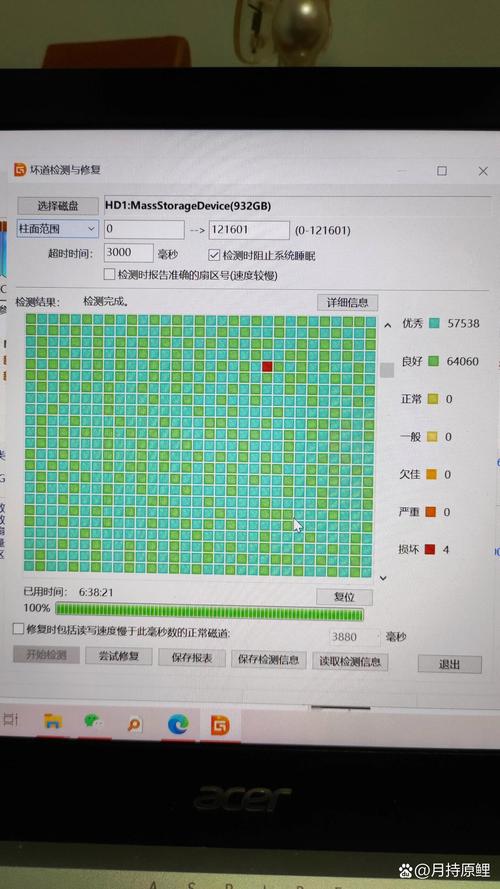
Task: Click the 64060 good count
Action: tap(463, 361)
